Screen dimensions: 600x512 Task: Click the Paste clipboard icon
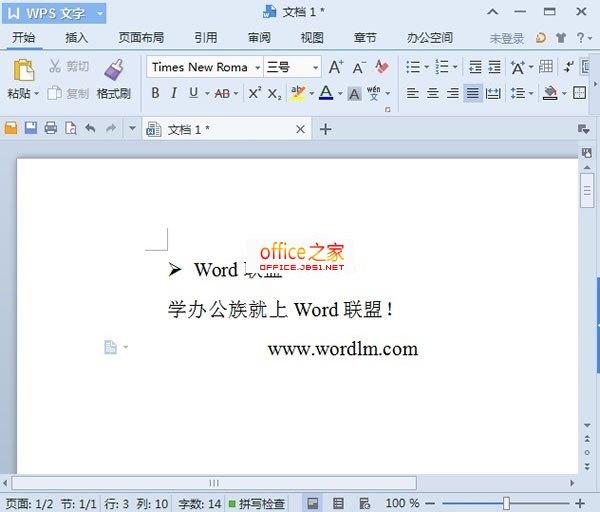[24, 70]
